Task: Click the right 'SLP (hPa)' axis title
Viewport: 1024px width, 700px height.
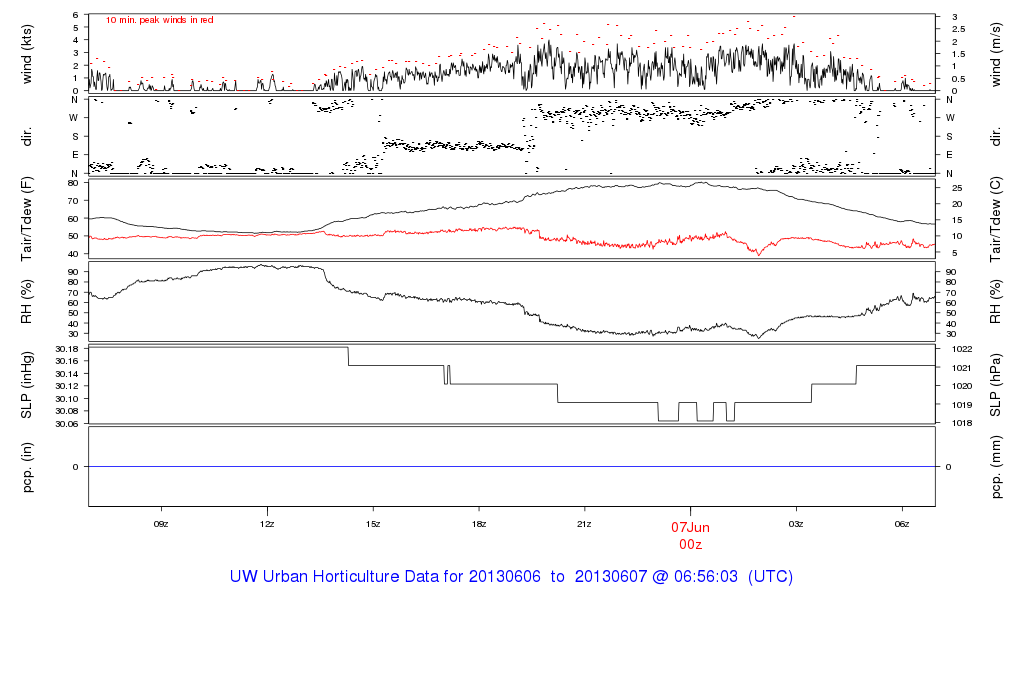Action: pos(995,385)
